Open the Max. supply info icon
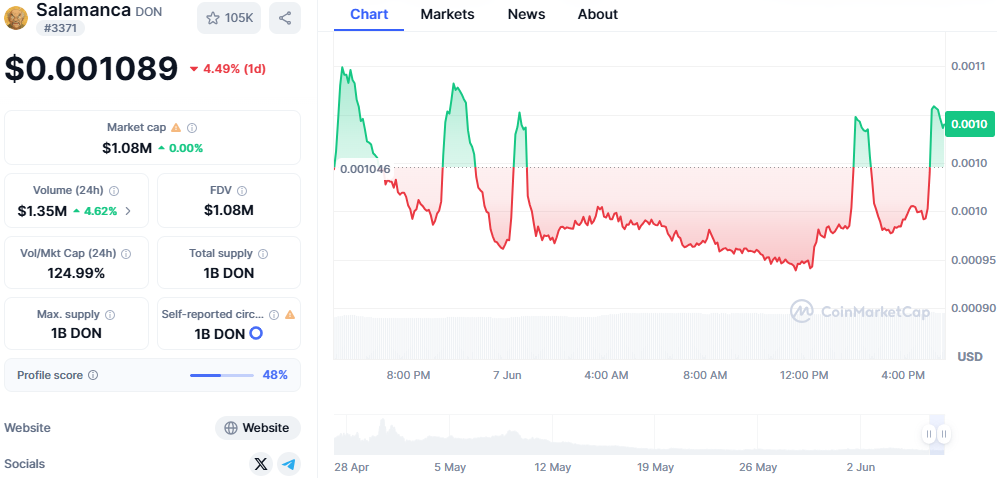This screenshot has width=997, height=478. 110,315
